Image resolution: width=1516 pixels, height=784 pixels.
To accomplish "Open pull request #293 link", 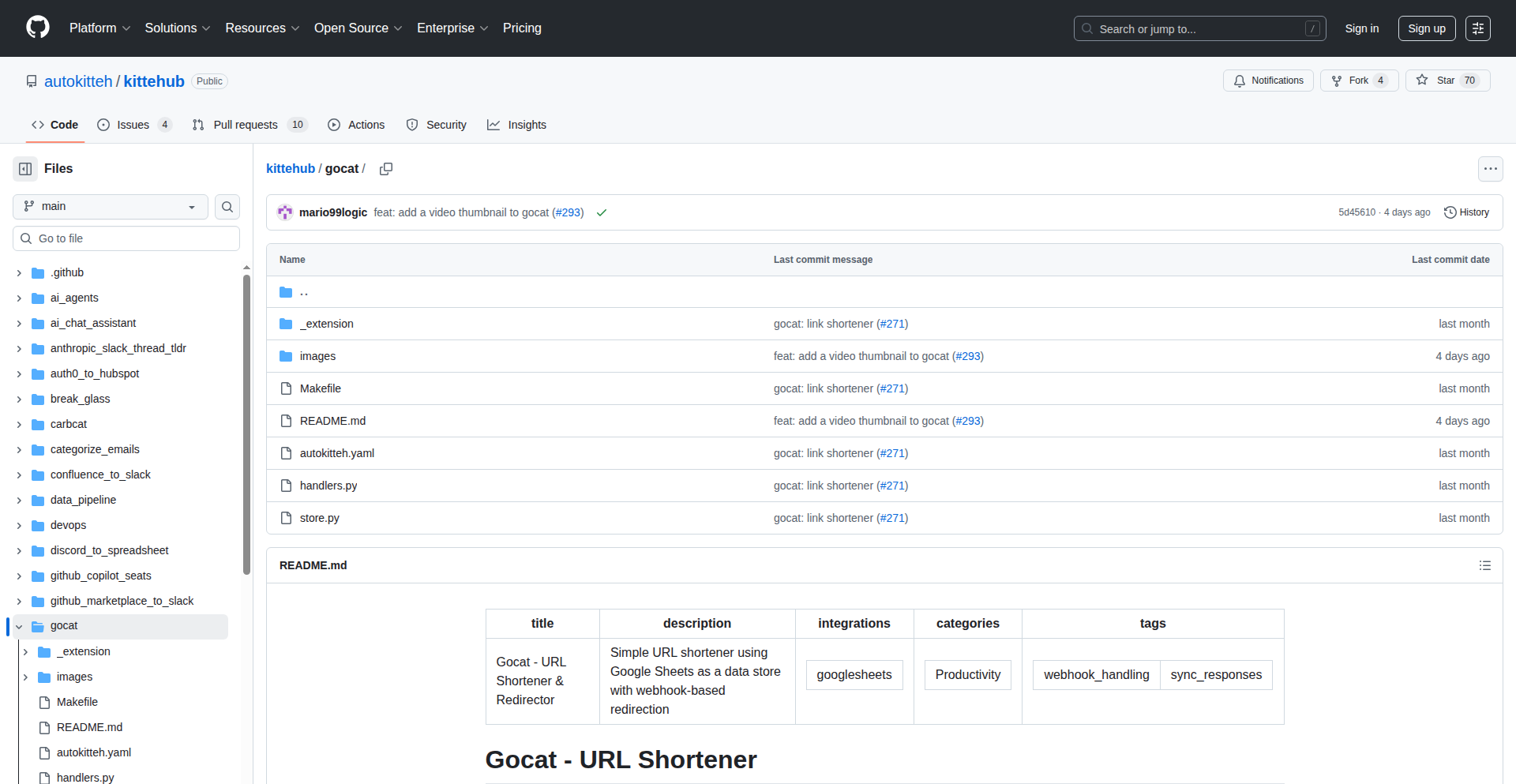I will tap(568, 212).
